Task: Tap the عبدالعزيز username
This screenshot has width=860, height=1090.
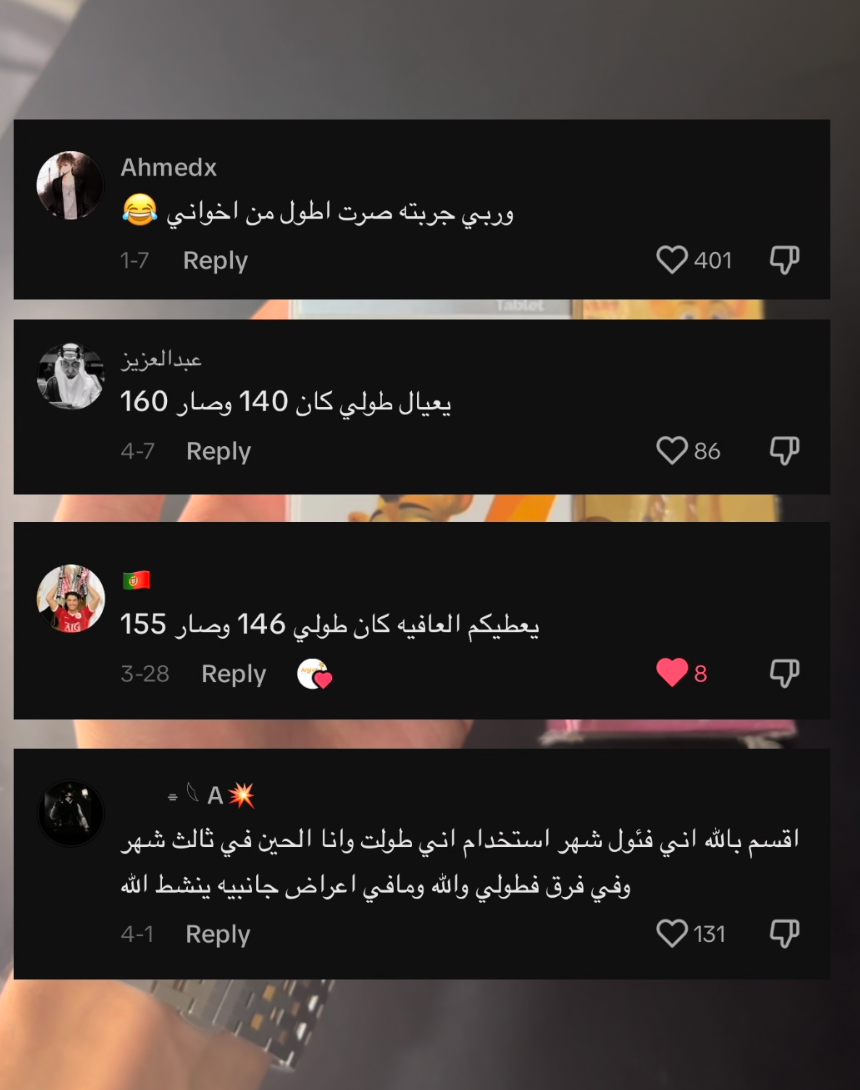Action: click(x=161, y=359)
